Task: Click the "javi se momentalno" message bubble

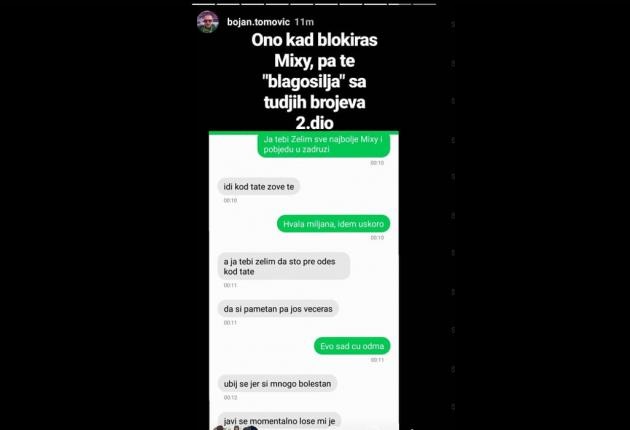Action: click(279, 421)
